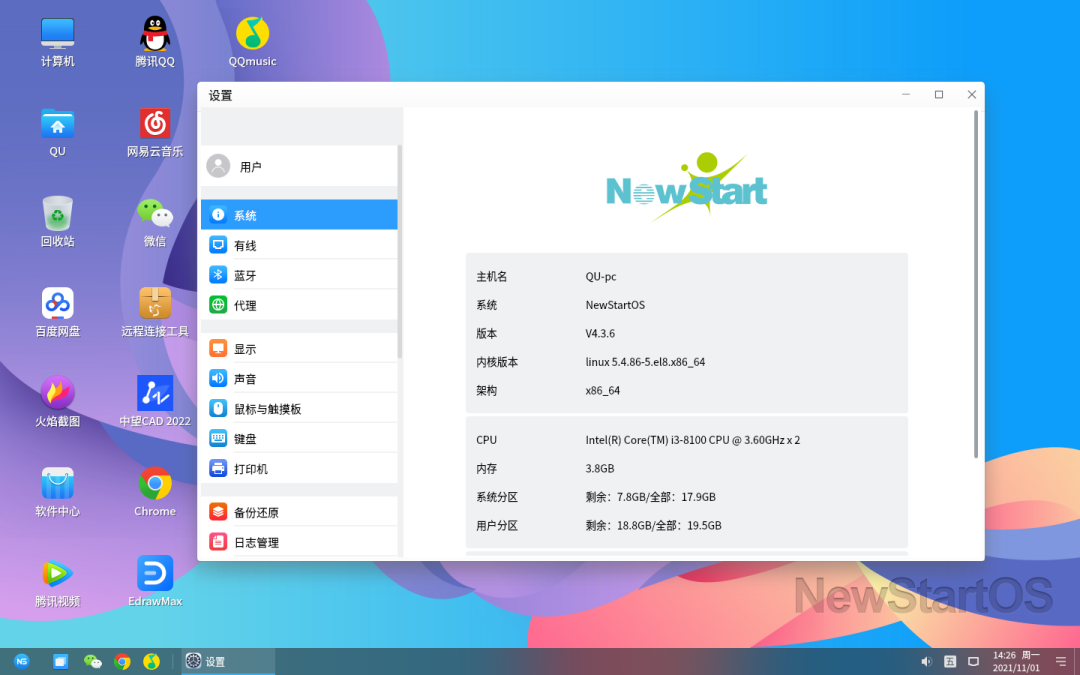1080x675 pixels.
Task: Open 远程连接工具 desktop icon
Action: (x=155, y=311)
